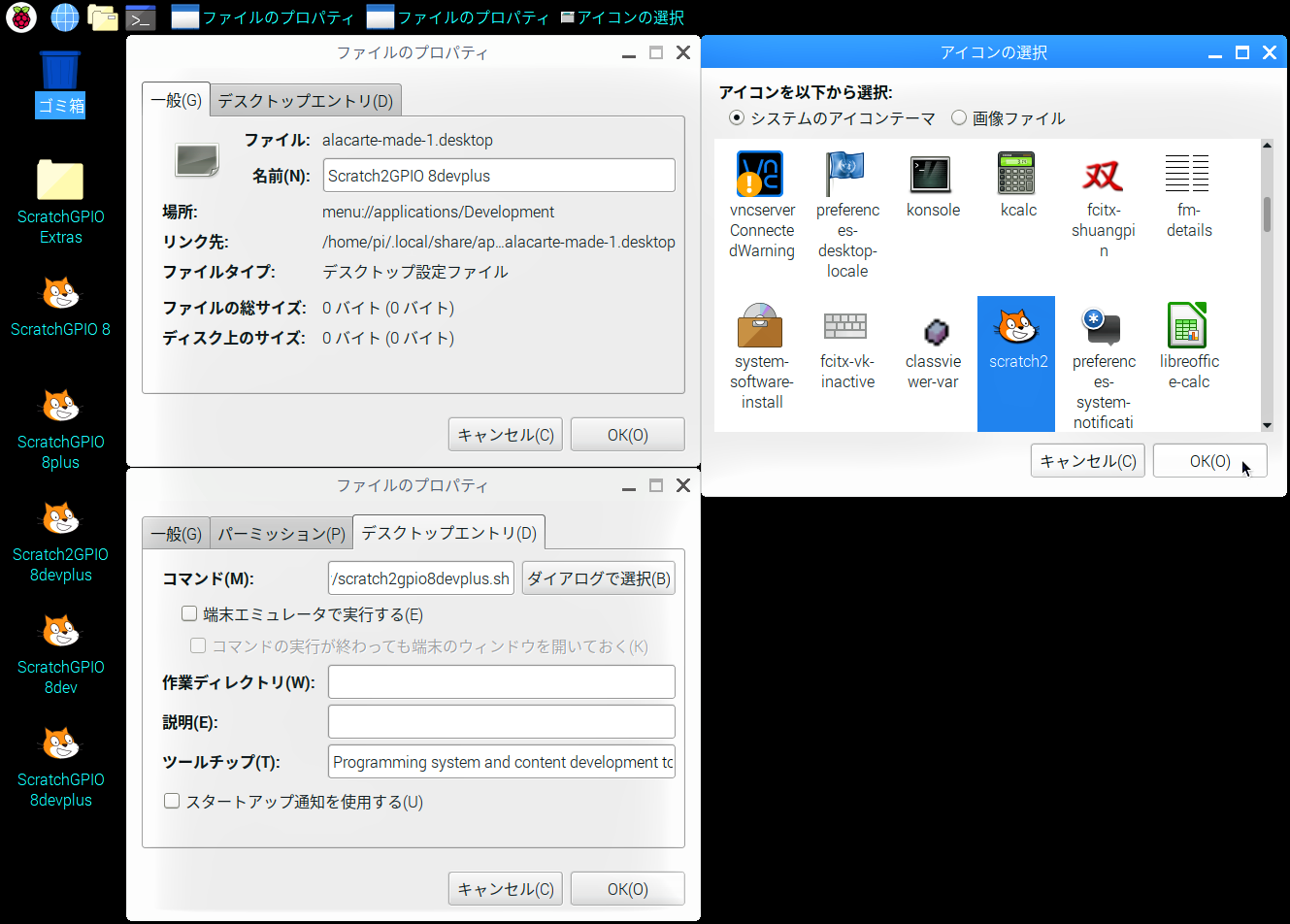The height and width of the screenshot is (924, 1290).
Task: Enable スタートアップ通知を使用する checkbox
Action: 172,801
